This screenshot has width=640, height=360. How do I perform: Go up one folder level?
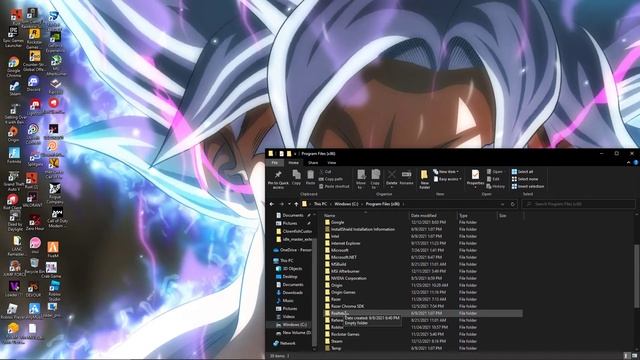coord(296,204)
